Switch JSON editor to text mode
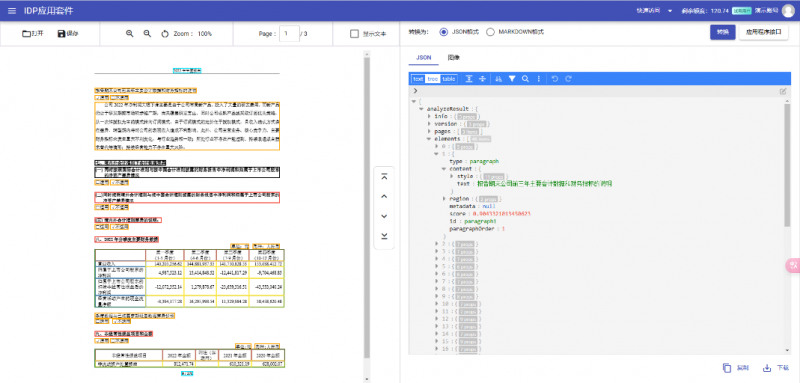This screenshot has width=800, height=383. click(418, 79)
